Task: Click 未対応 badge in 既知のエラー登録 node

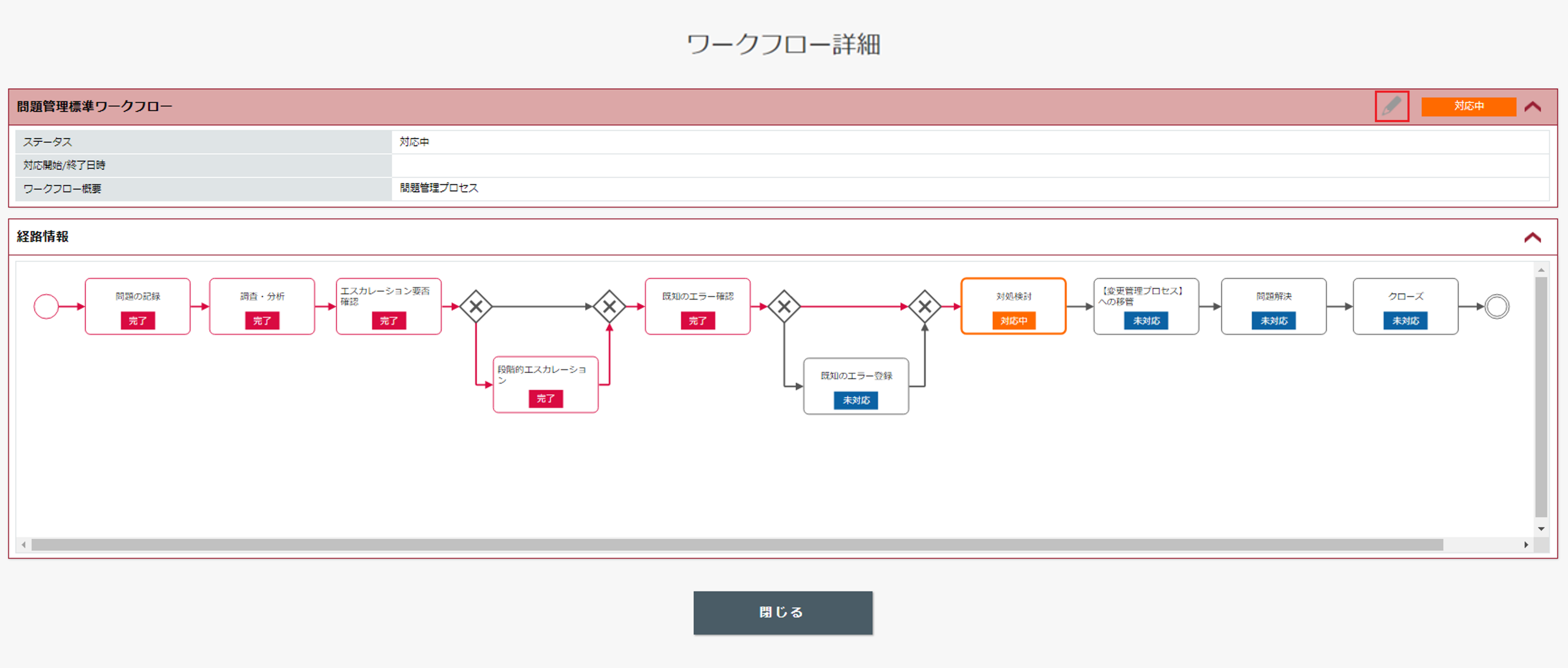Action: (856, 400)
